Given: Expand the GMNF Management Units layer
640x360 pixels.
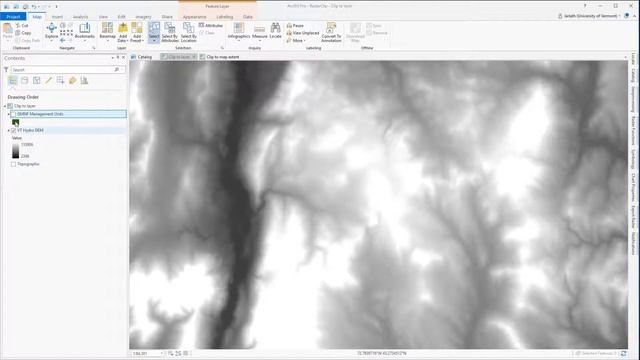Looking at the screenshot, I should [9, 114].
